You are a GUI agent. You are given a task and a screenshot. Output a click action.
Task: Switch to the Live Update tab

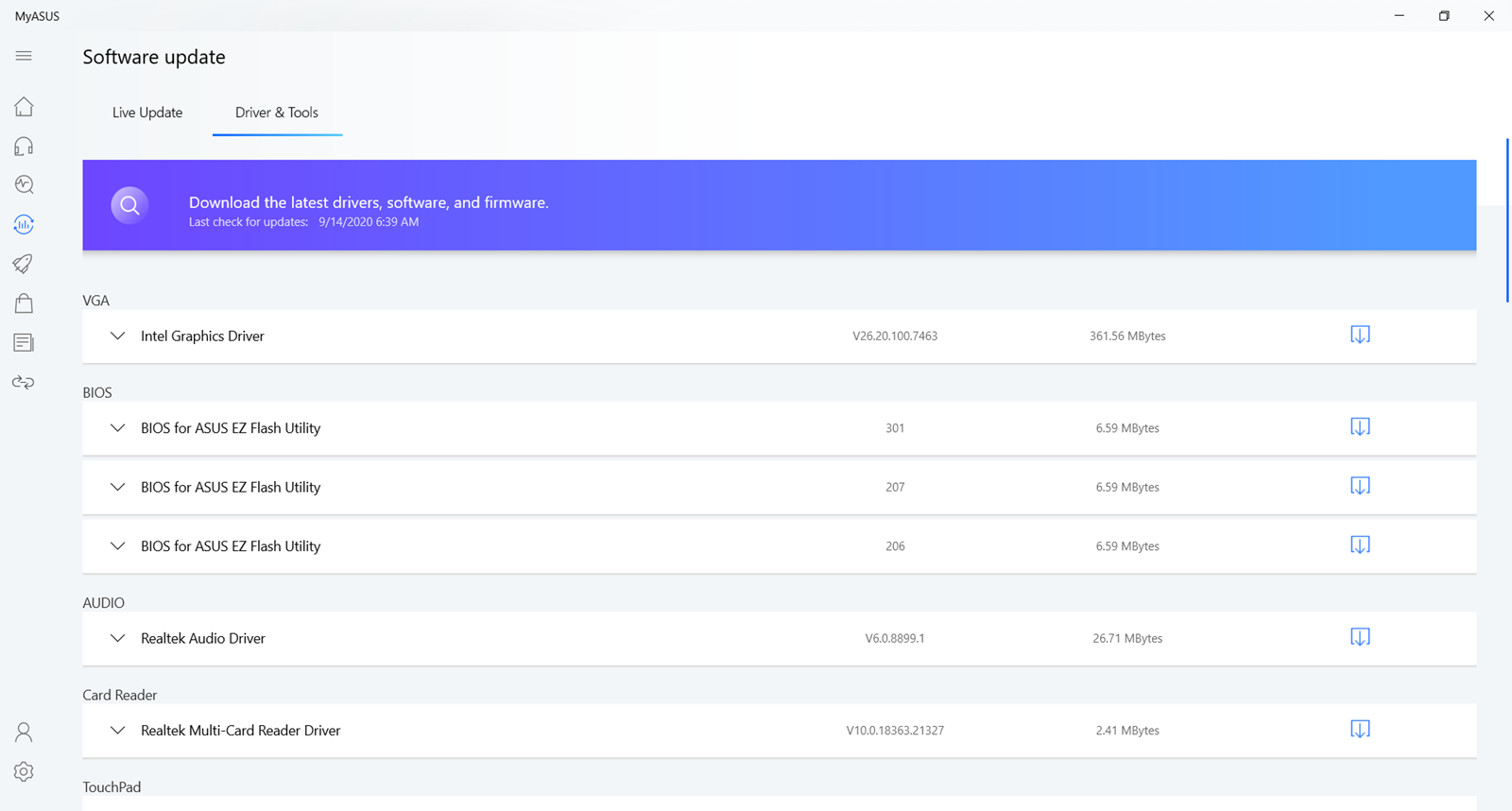147,112
